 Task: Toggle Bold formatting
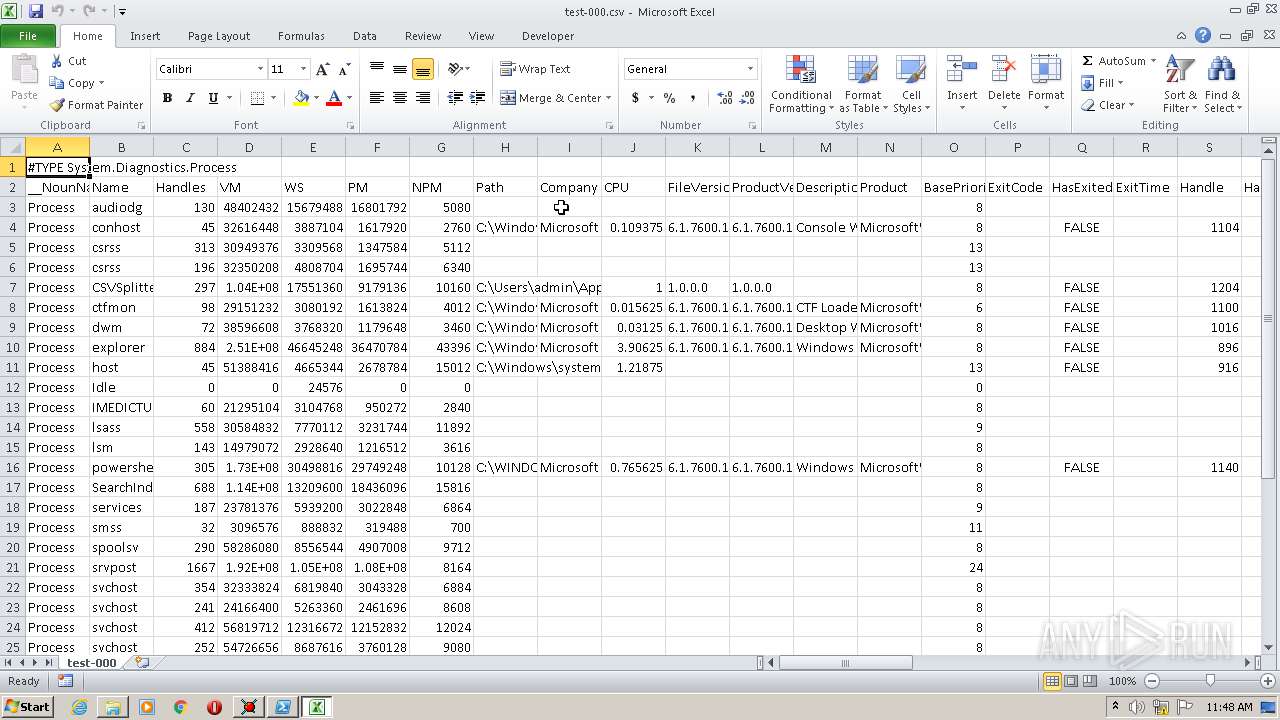167,98
